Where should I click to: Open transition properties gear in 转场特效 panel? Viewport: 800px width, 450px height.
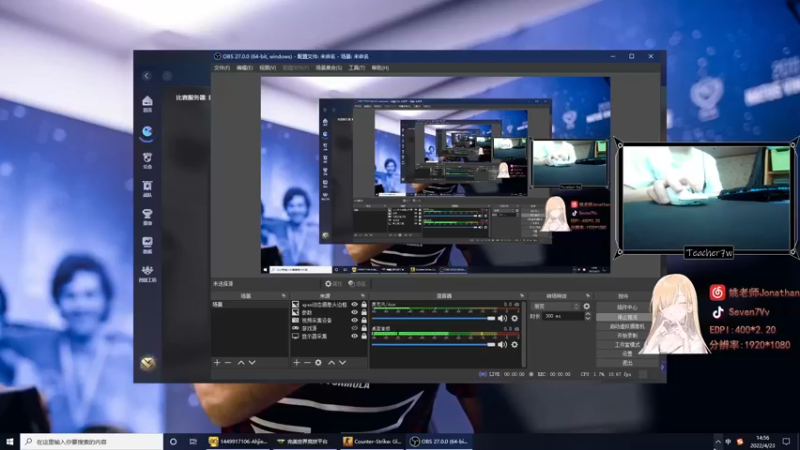coord(587,306)
